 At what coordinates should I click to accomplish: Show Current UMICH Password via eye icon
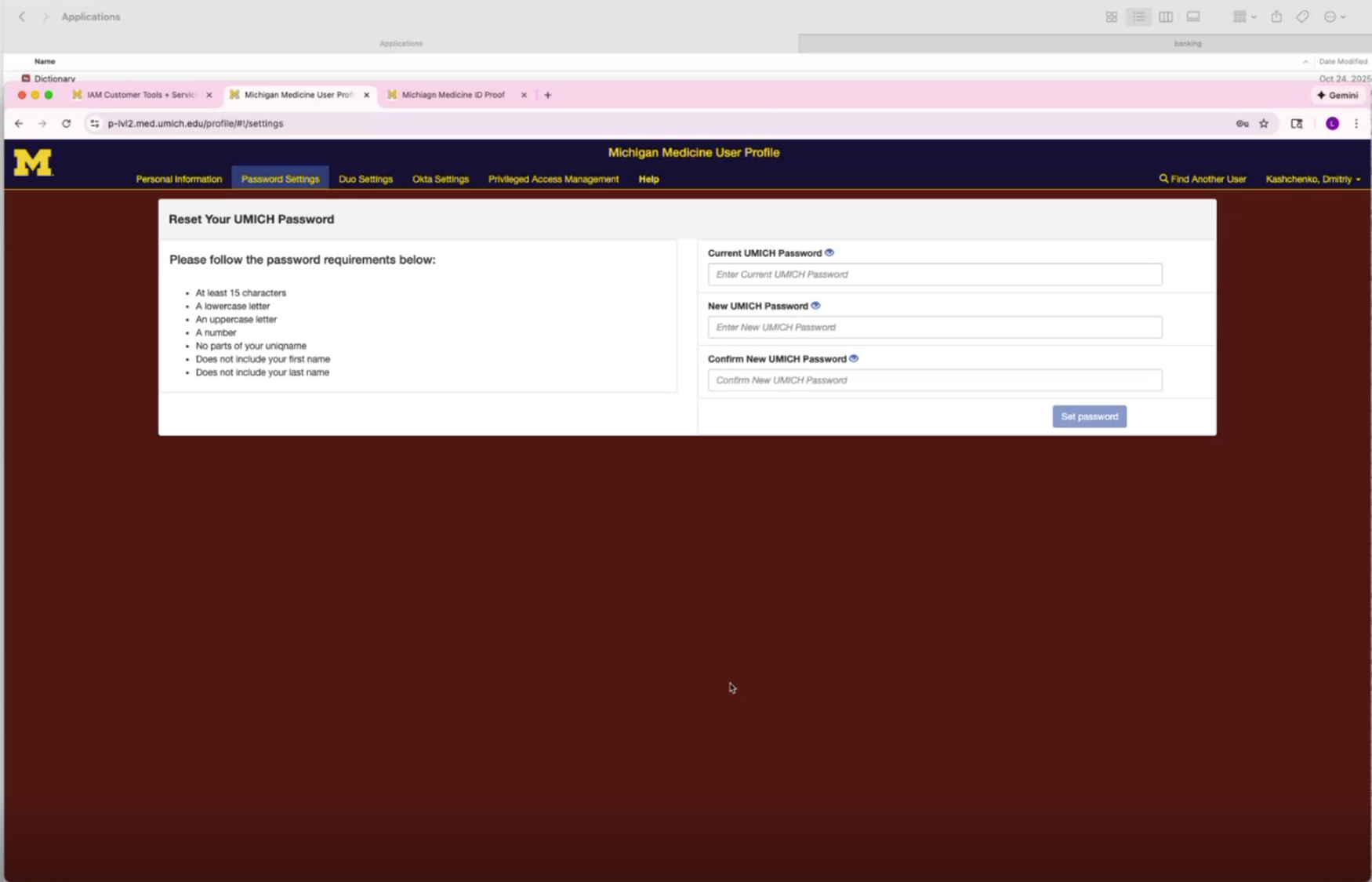point(829,252)
